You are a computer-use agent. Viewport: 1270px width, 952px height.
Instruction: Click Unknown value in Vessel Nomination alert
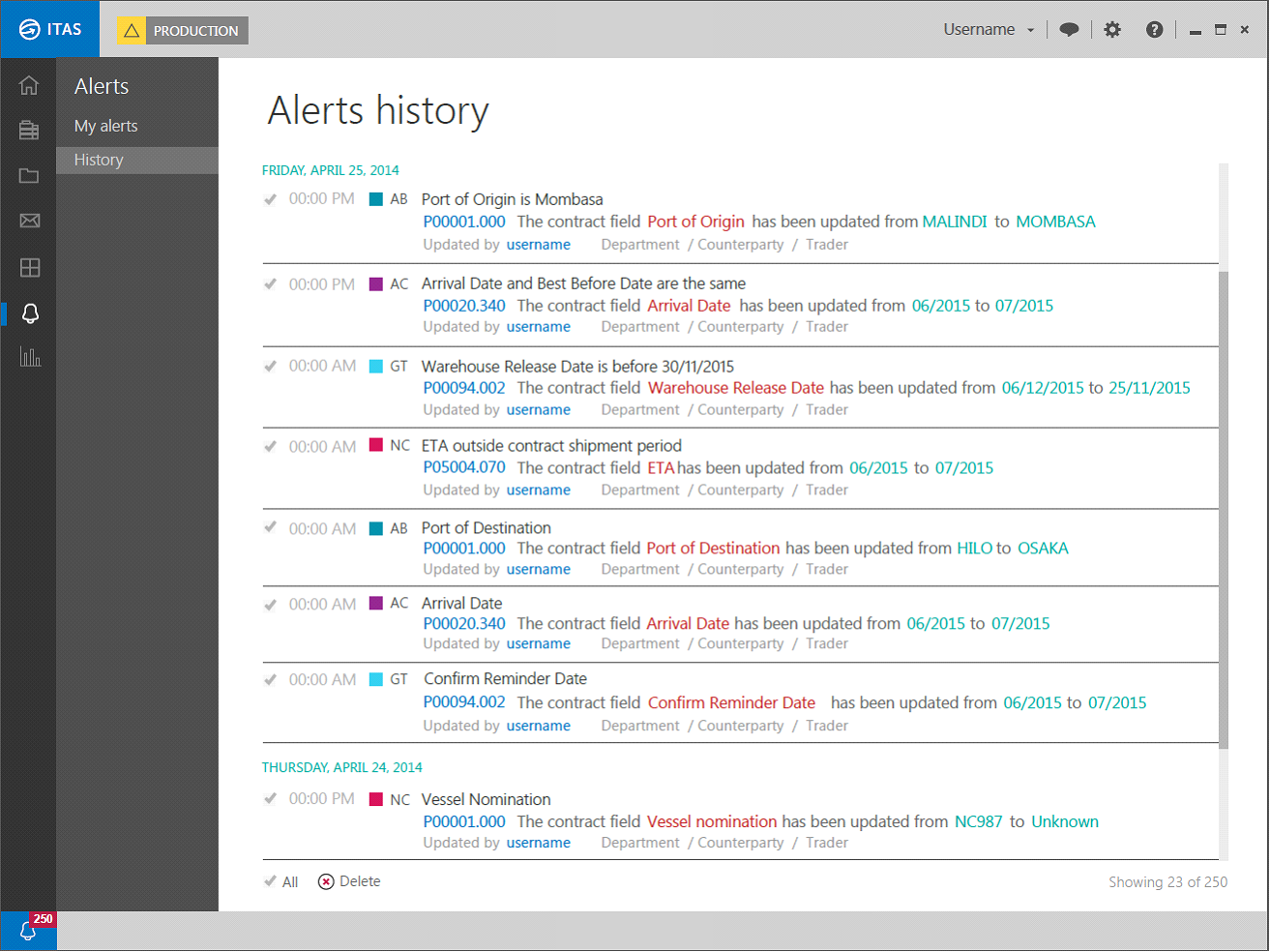1065,821
